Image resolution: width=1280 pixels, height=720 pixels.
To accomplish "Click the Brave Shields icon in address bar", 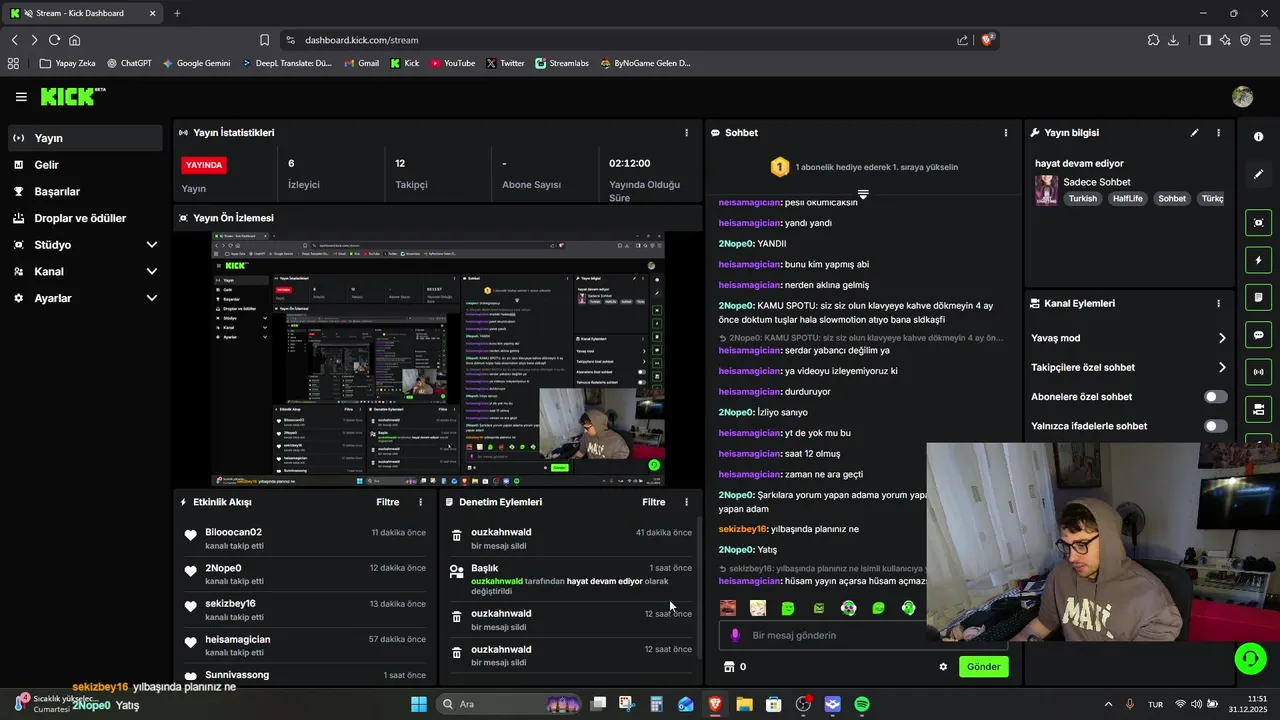I will 988,40.
